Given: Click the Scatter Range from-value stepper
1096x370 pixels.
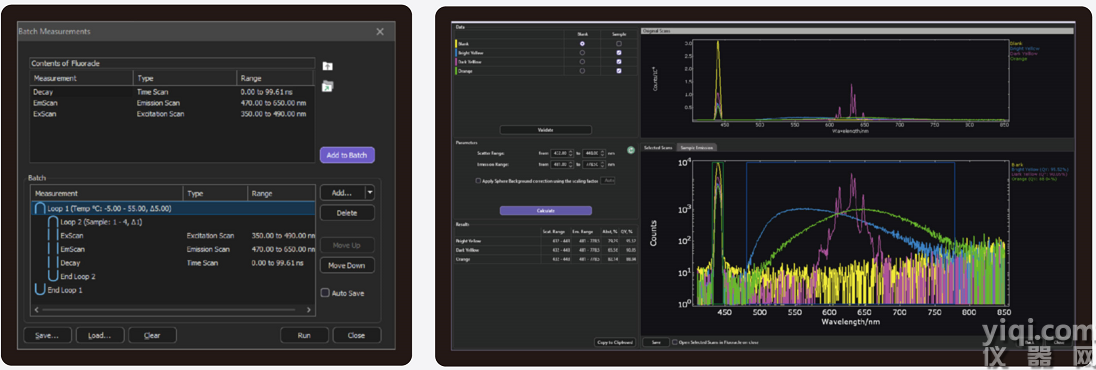Looking at the screenshot, I should tap(570, 152).
